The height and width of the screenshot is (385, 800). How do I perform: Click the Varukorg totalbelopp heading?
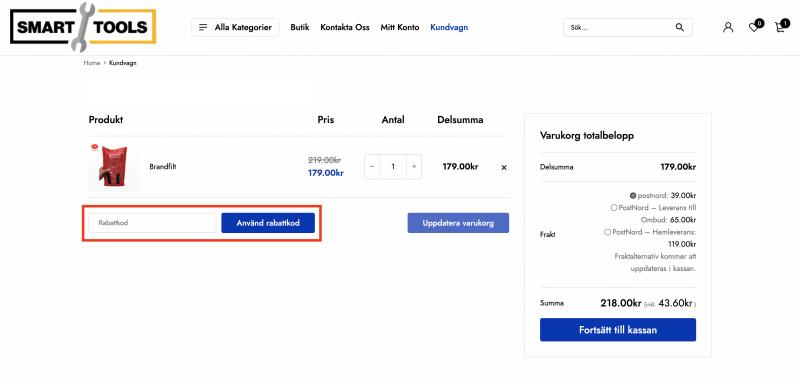click(587, 136)
